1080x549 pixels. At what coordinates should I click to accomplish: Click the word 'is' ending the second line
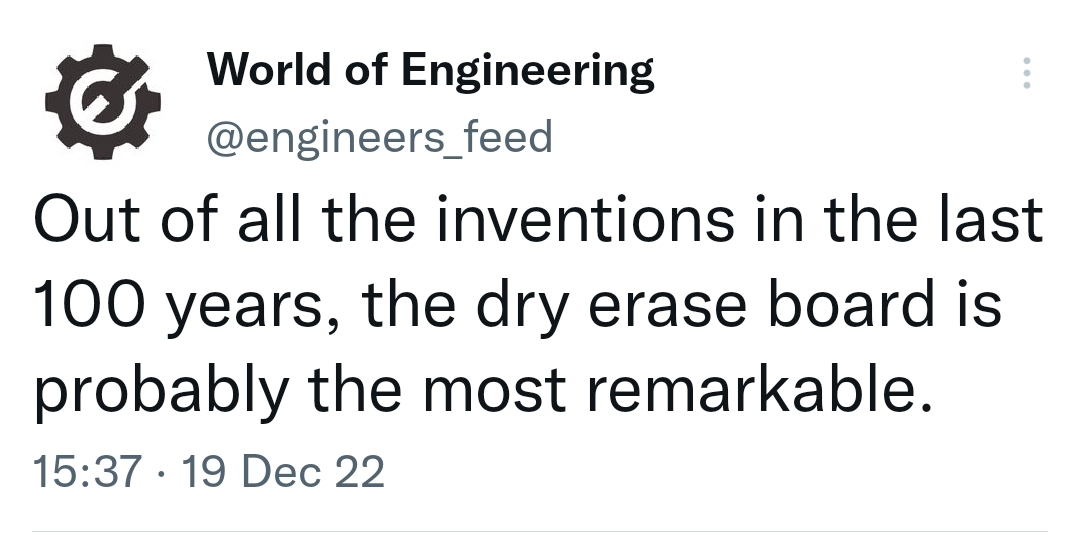click(980, 308)
